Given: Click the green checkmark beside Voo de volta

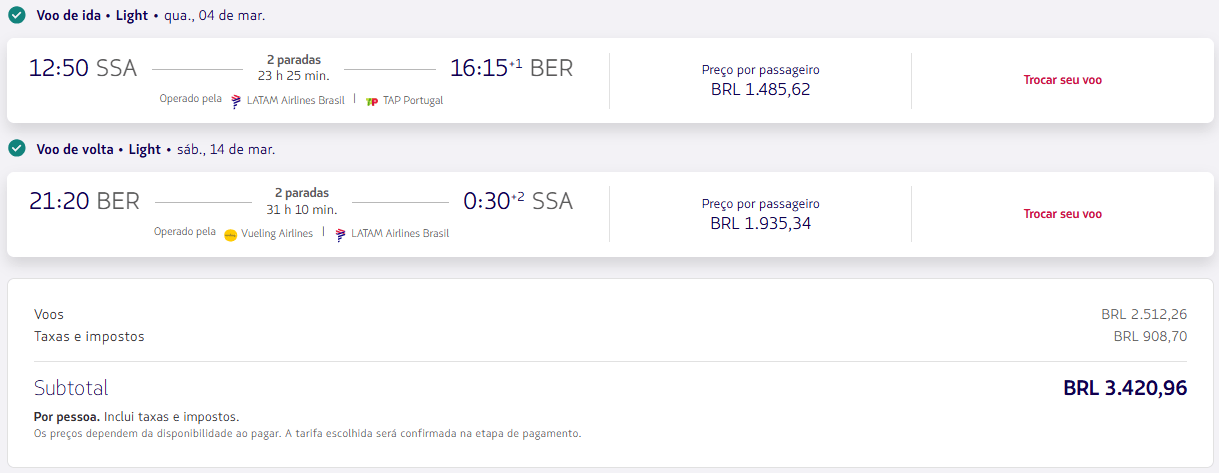Looking at the screenshot, I should (x=16, y=148).
